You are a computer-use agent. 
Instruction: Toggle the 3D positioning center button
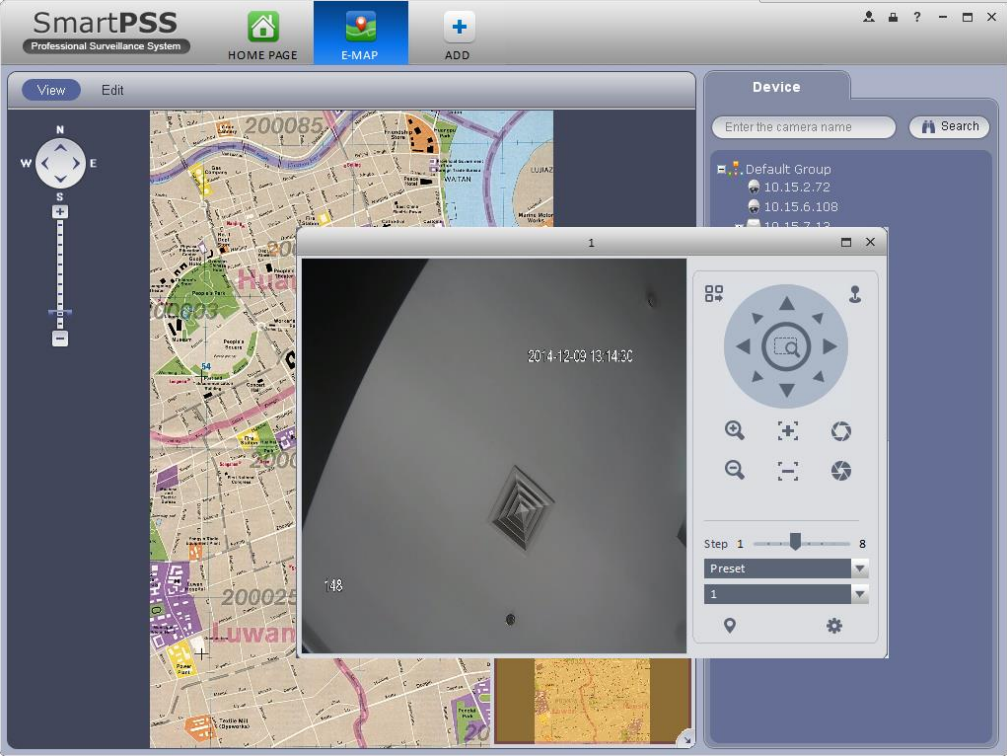tap(786, 347)
